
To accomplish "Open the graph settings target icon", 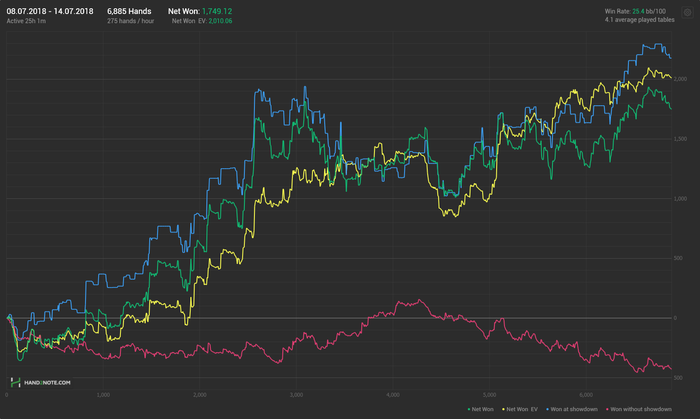I will [x=688, y=12].
